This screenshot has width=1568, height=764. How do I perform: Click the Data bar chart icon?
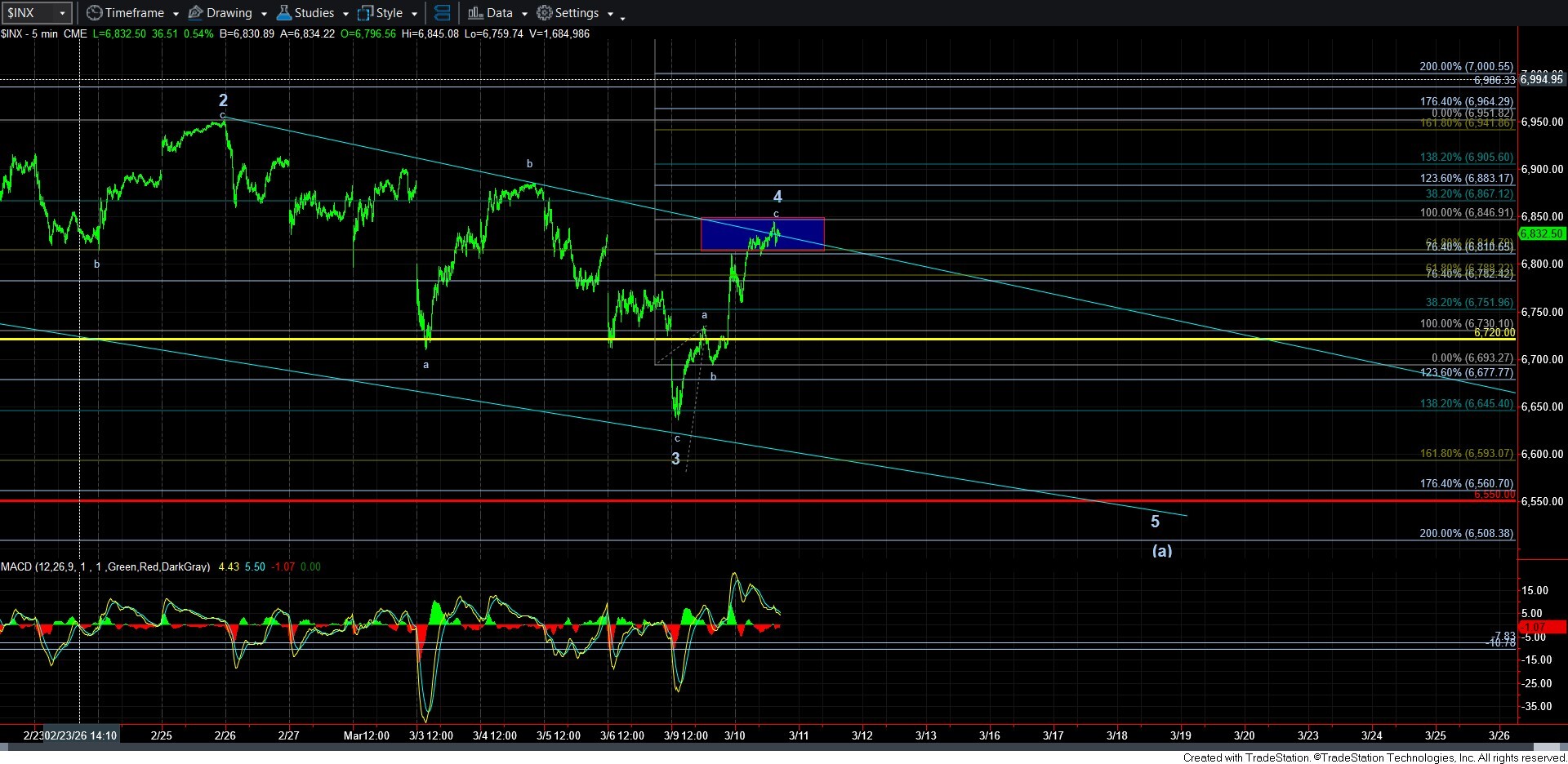[475, 13]
